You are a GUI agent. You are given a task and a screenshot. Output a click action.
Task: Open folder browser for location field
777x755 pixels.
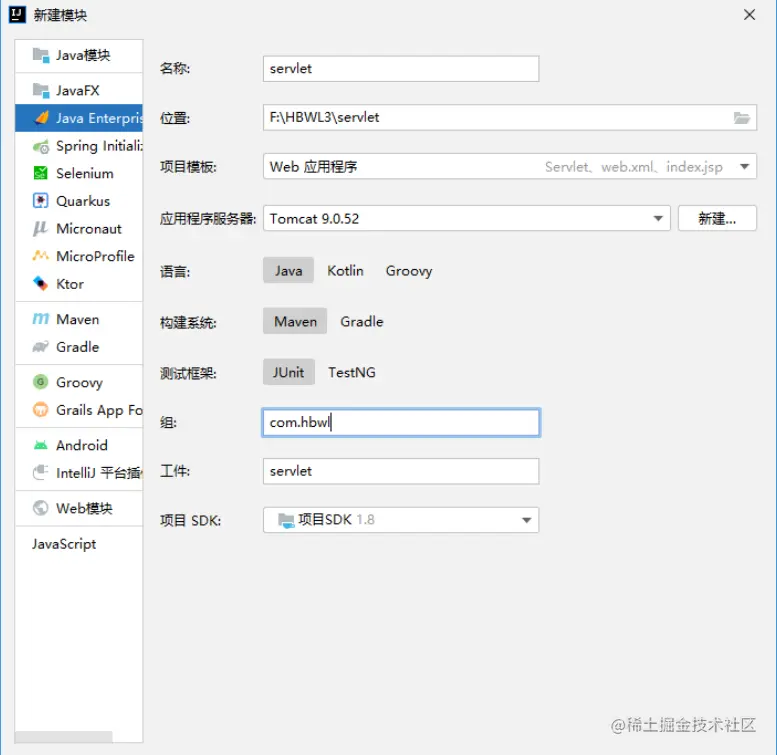tap(741, 118)
